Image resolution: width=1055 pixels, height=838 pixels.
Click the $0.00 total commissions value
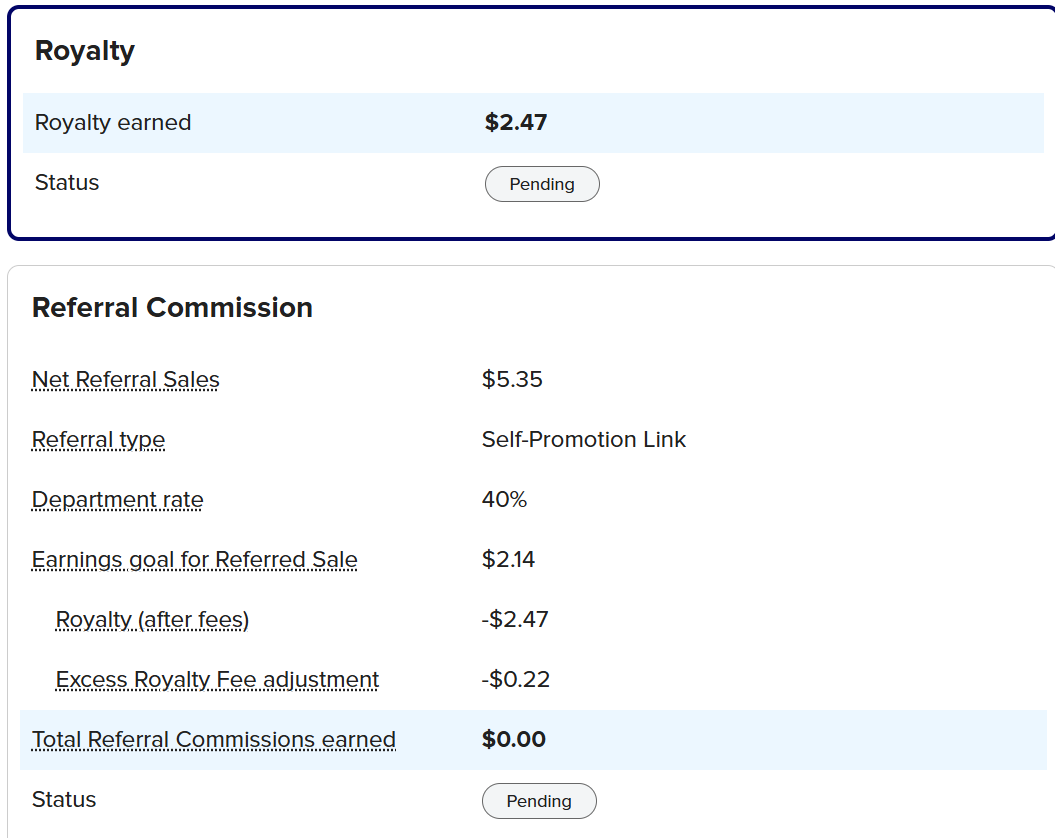514,739
